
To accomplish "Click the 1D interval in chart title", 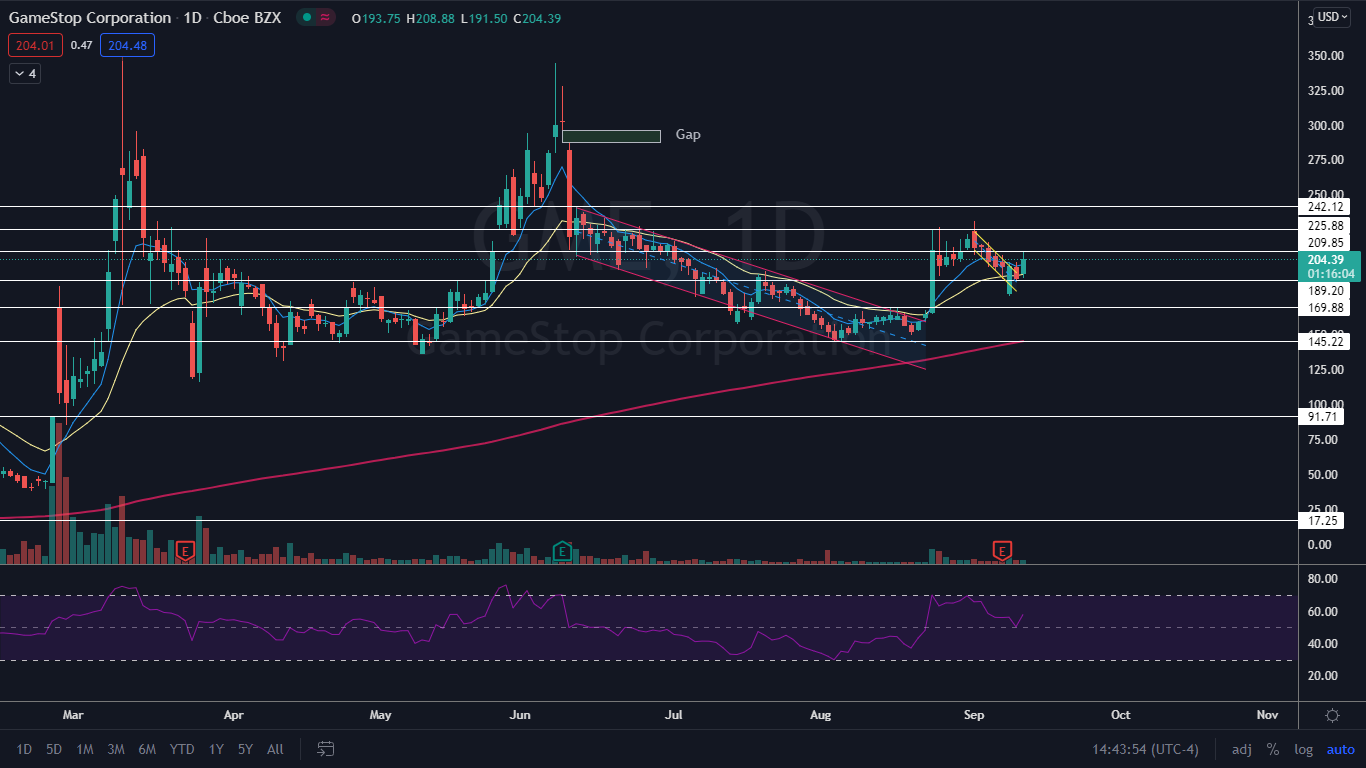I will point(194,18).
